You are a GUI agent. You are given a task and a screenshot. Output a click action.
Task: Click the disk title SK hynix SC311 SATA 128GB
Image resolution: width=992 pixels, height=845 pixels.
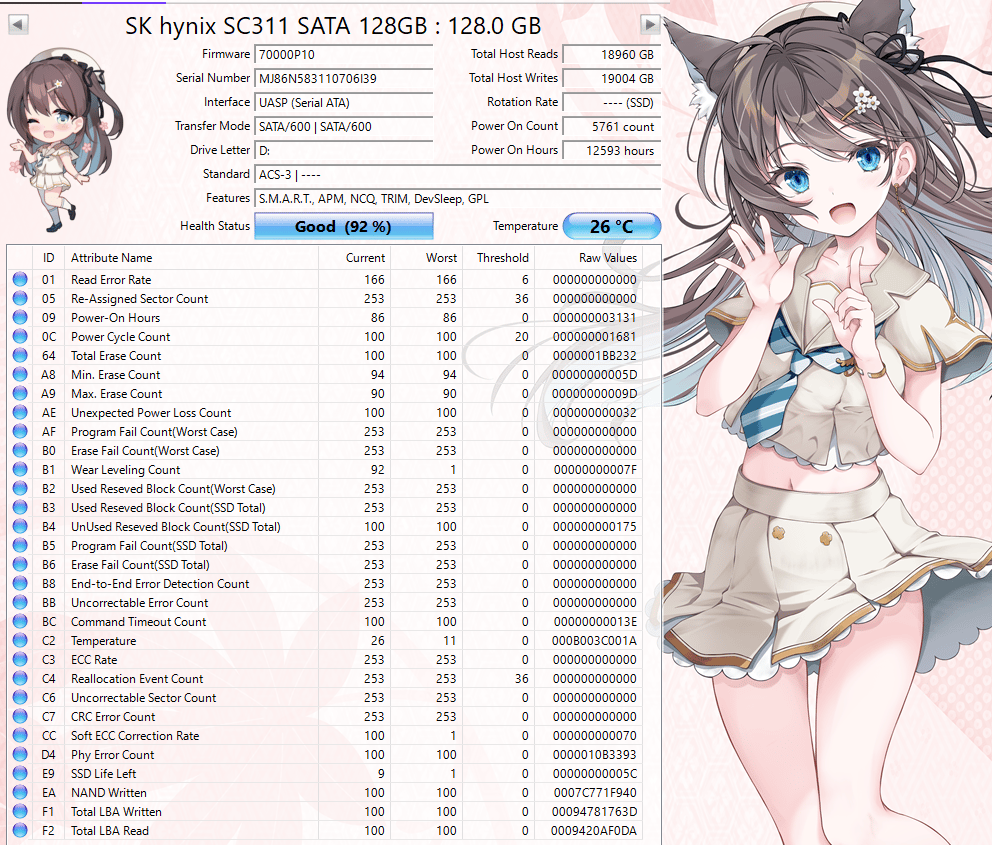point(333,26)
